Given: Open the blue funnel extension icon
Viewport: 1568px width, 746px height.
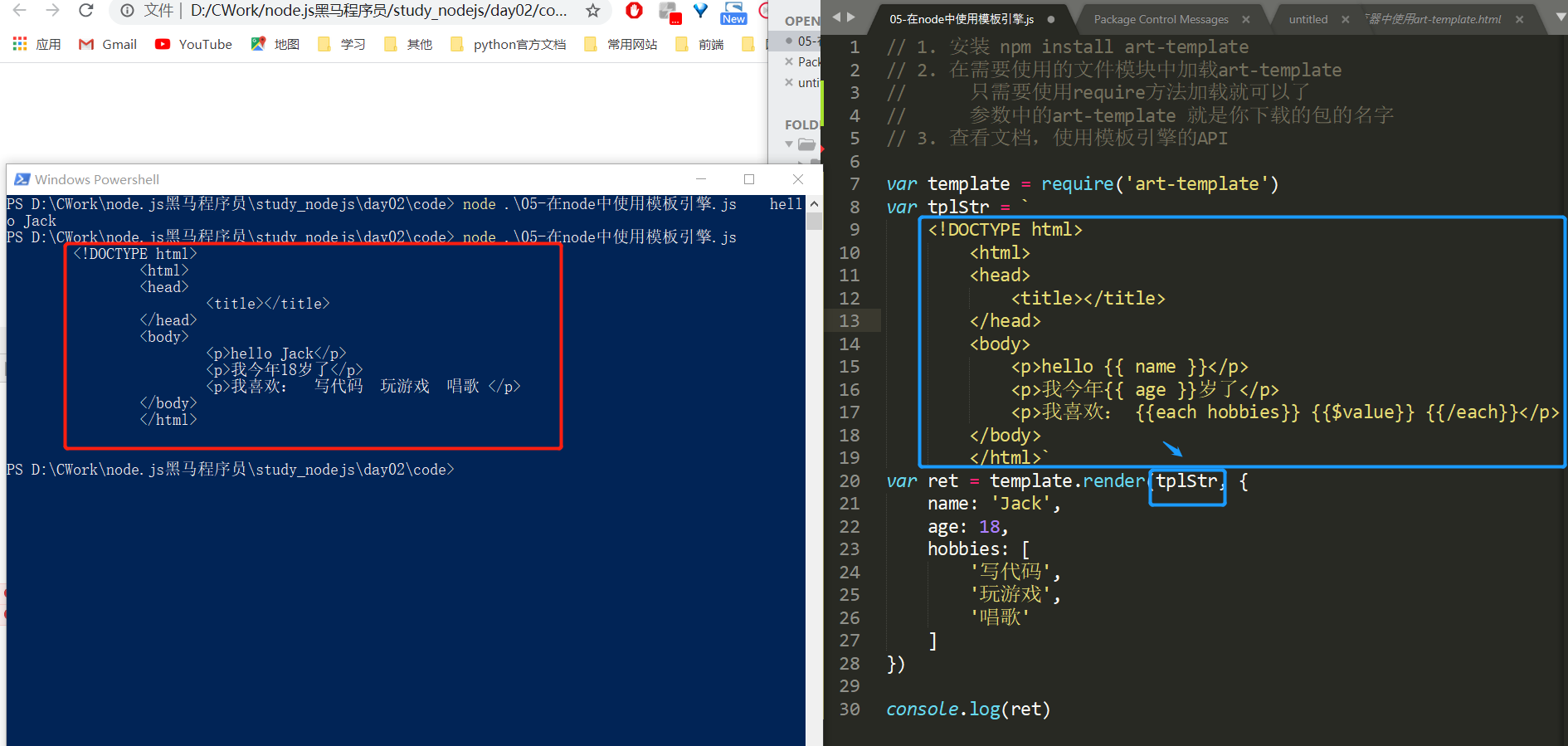Looking at the screenshot, I should tap(701, 11).
